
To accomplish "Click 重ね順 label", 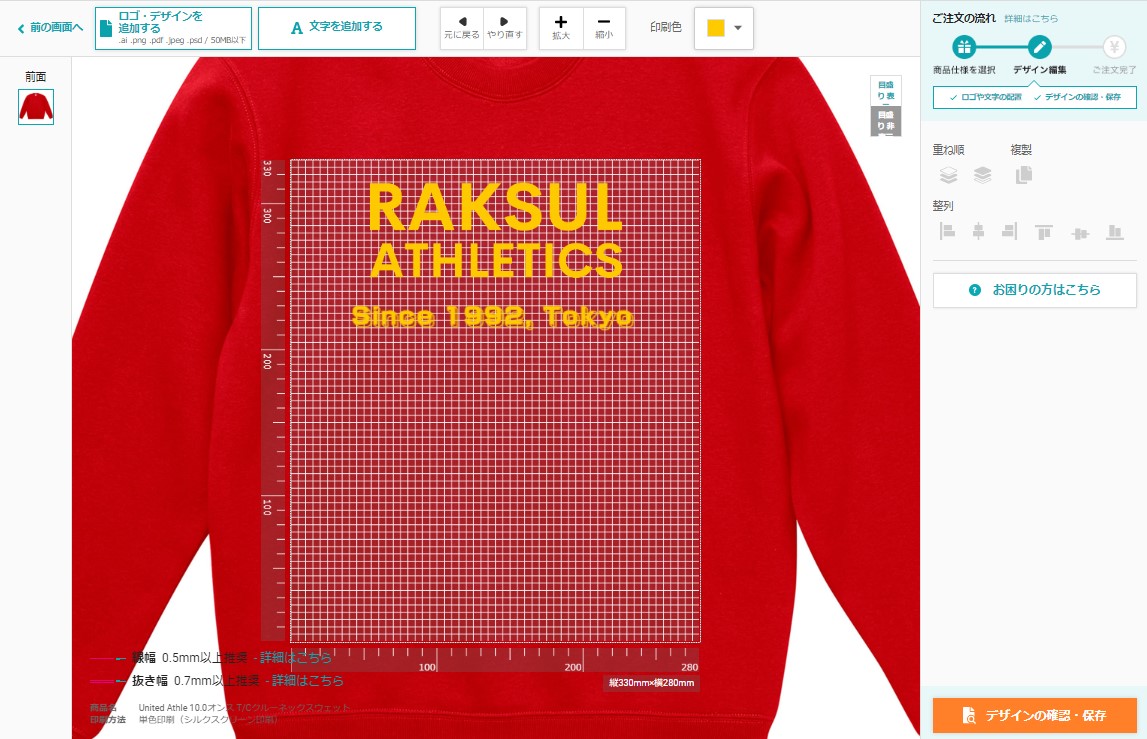I will (948, 150).
